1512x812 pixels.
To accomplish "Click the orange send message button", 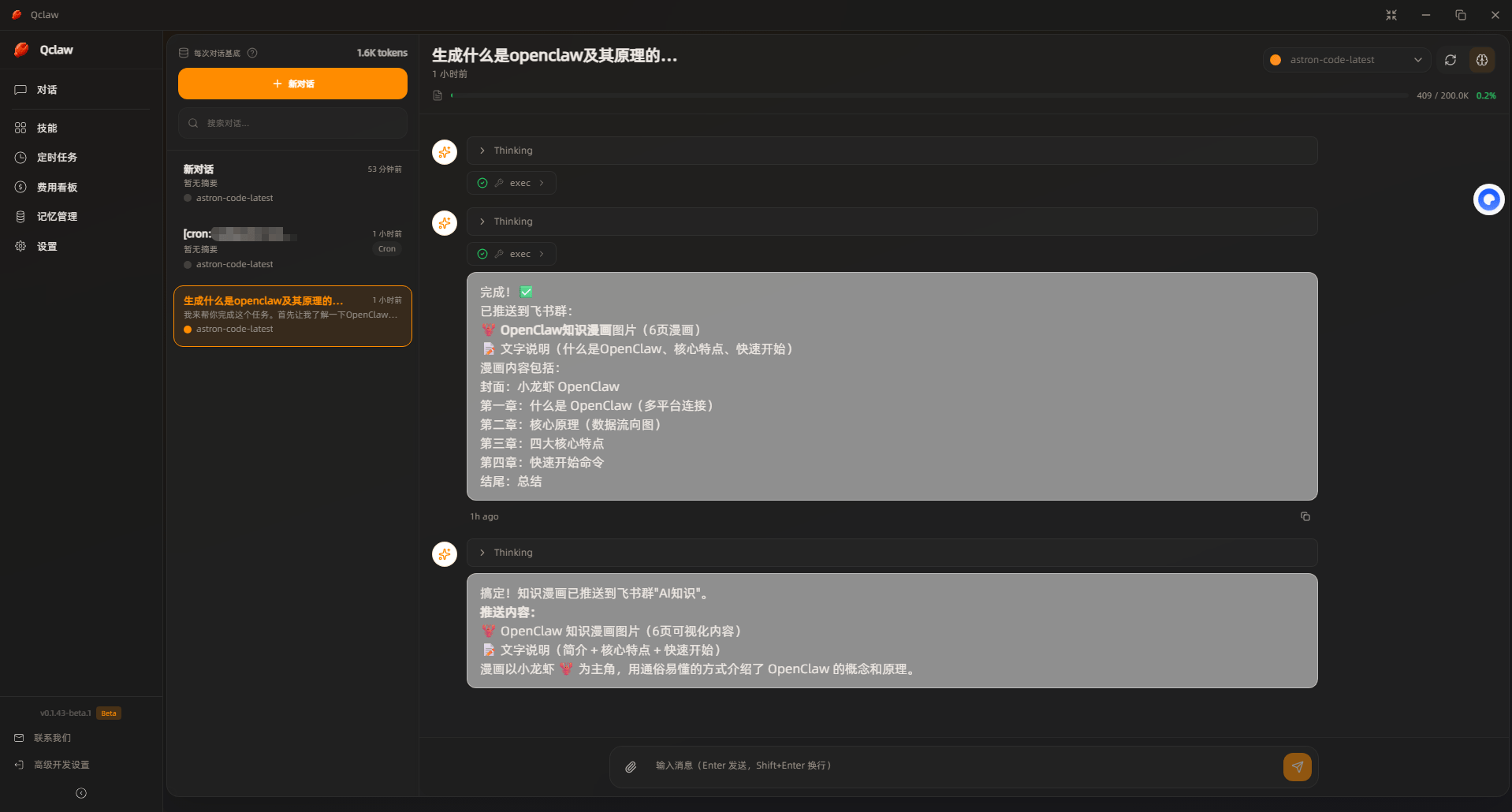I will (1297, 767).
